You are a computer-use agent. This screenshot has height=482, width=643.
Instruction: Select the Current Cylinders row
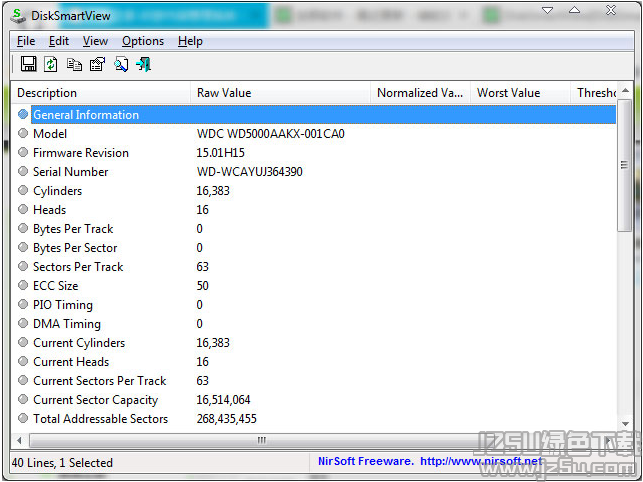click(315, 343)
